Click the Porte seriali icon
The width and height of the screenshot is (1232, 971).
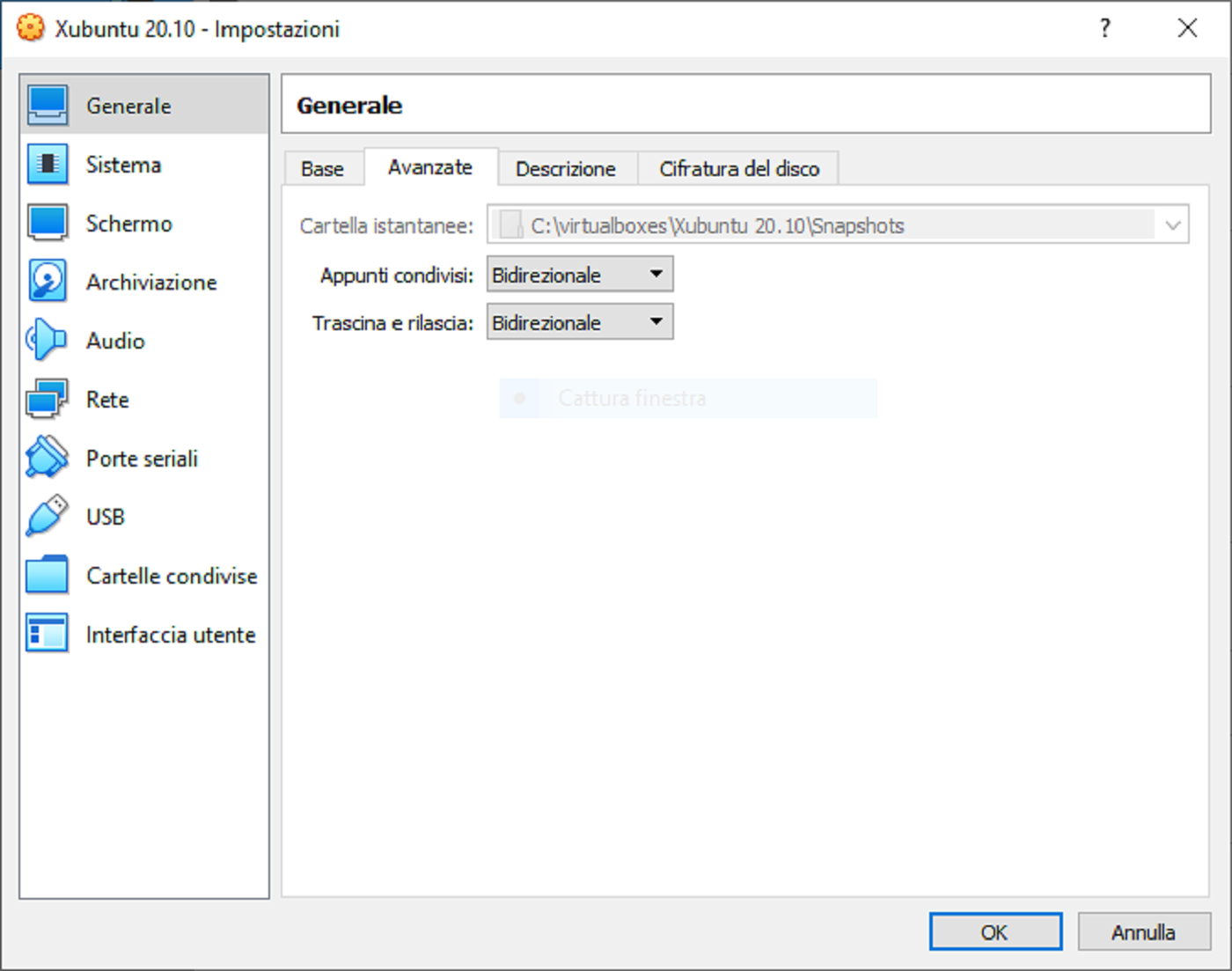[x=46, y=457]
